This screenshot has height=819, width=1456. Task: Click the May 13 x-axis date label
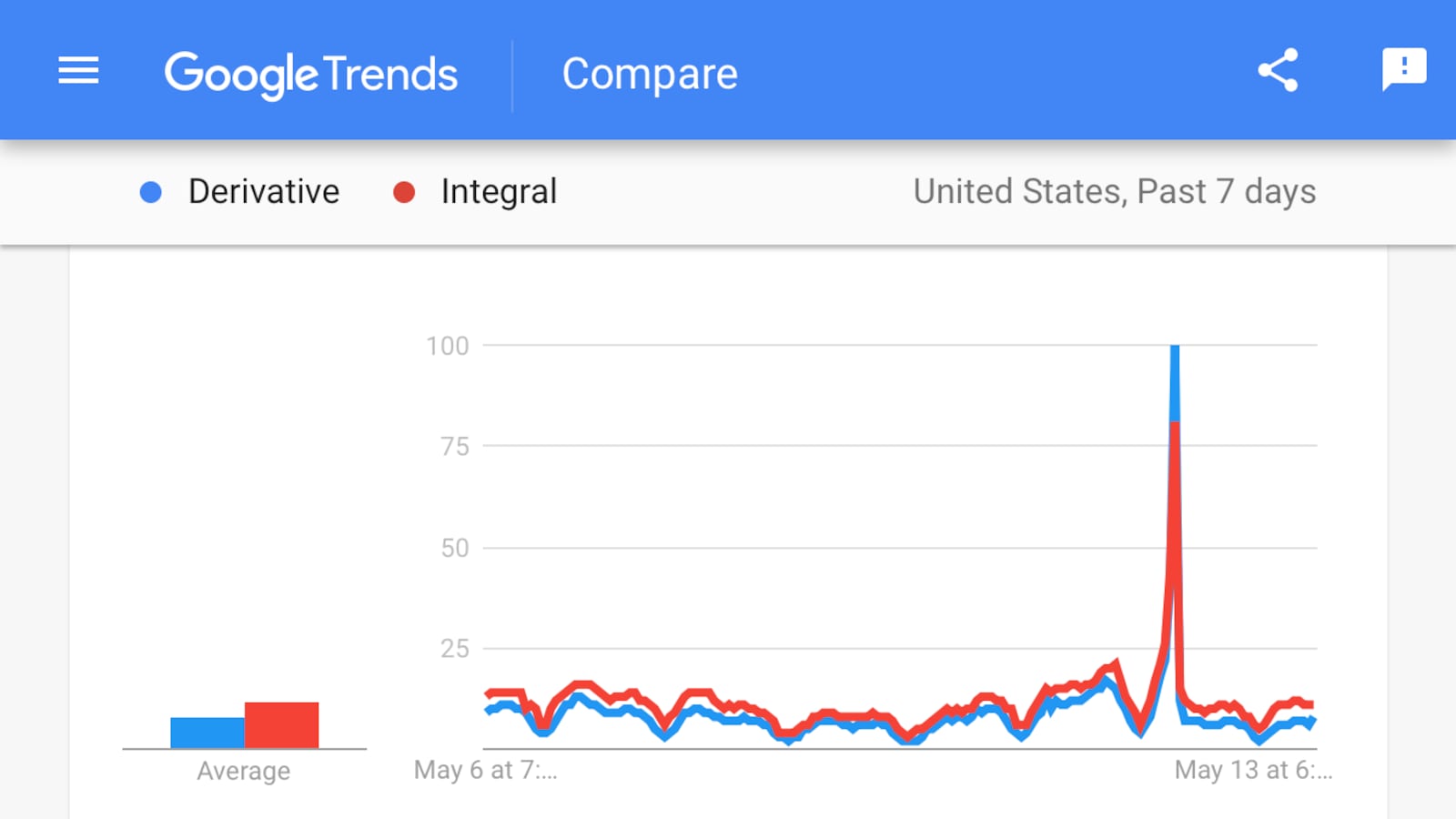[x=1252, y=770]
